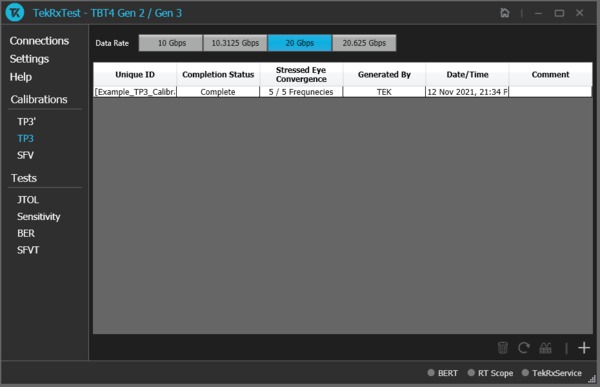
Task: Open the Settings page
Action: point(29,59)
